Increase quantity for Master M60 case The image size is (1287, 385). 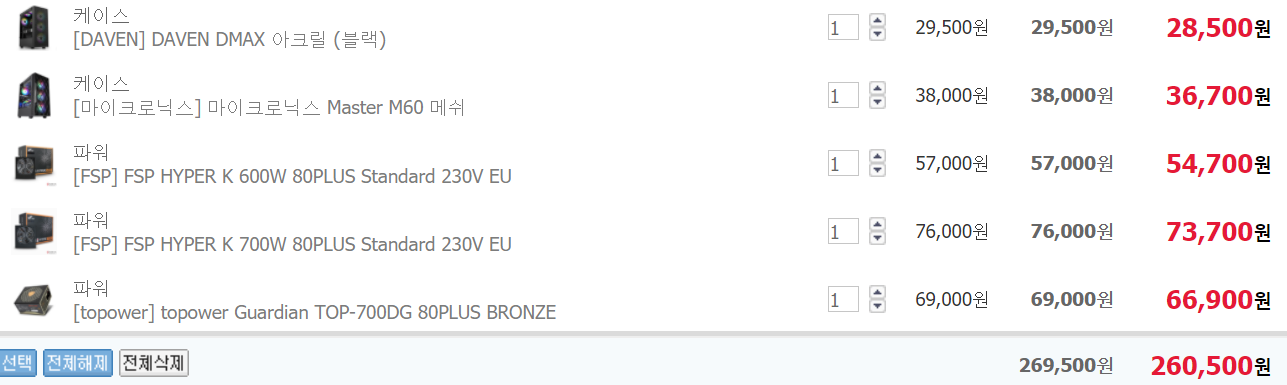[877, 89]
